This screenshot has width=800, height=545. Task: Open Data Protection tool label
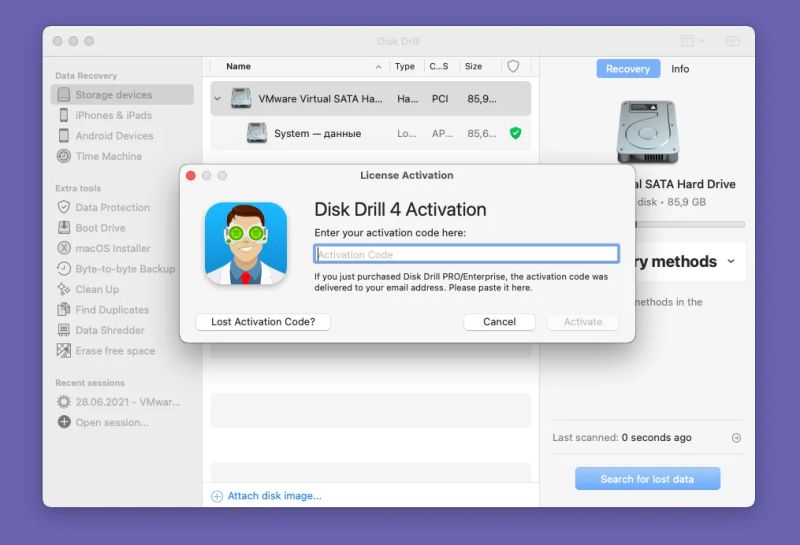113,207
